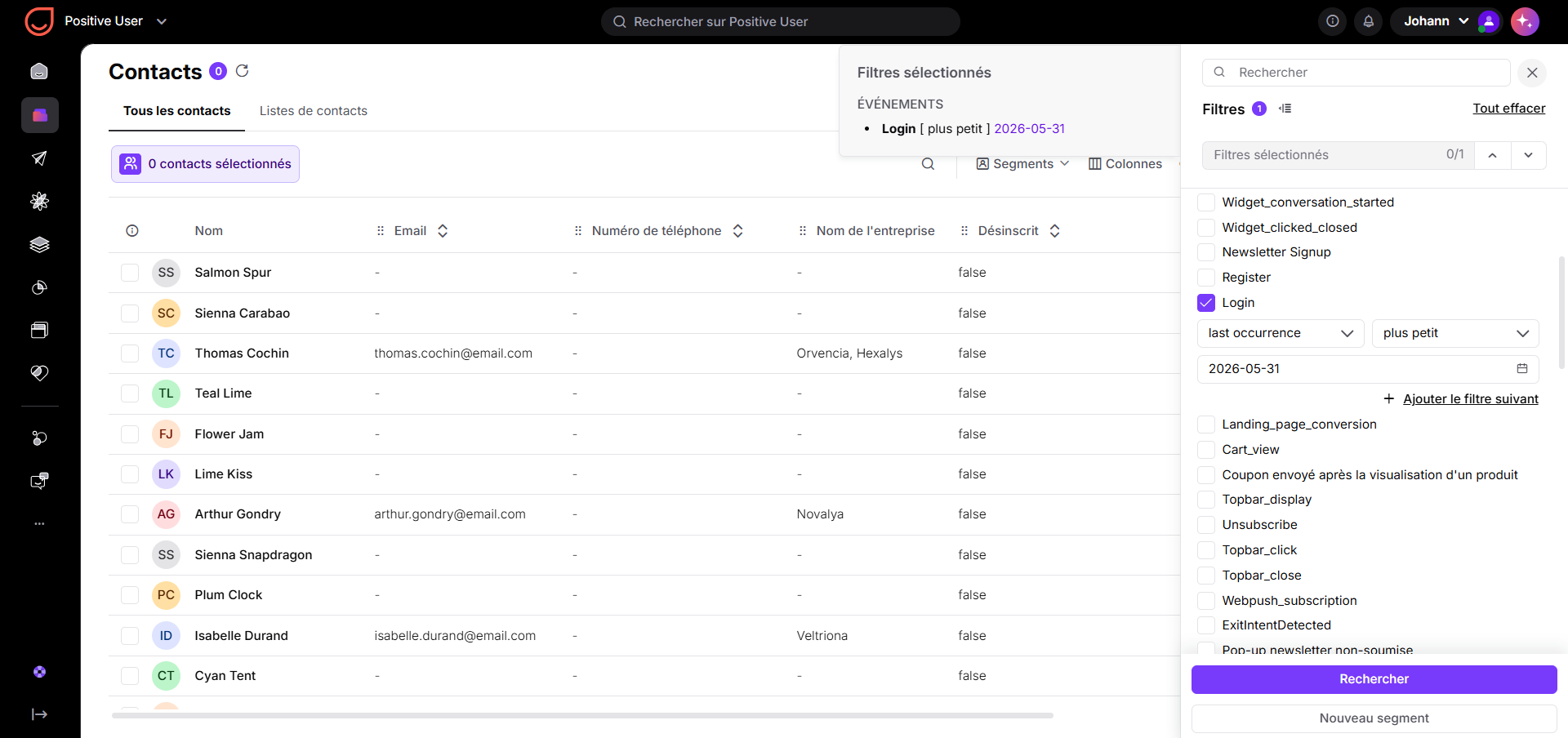
Task: Select the Isabelle Durand row checkbox
Action: point(130,636)
